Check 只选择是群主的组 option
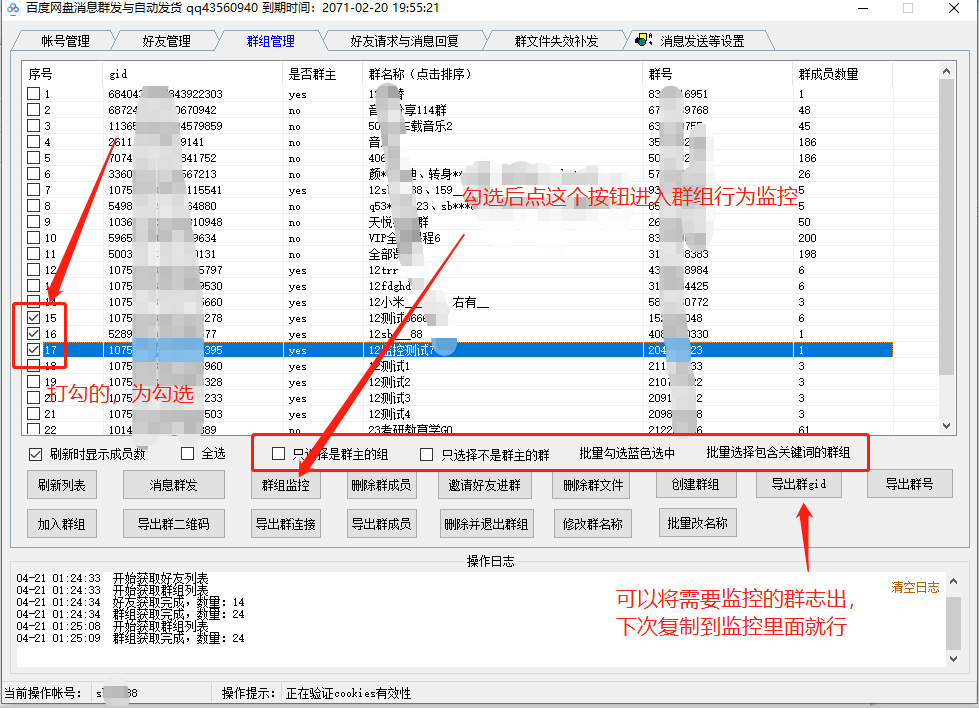This screenshot has height=708, width=979. [x=278, y=454]
